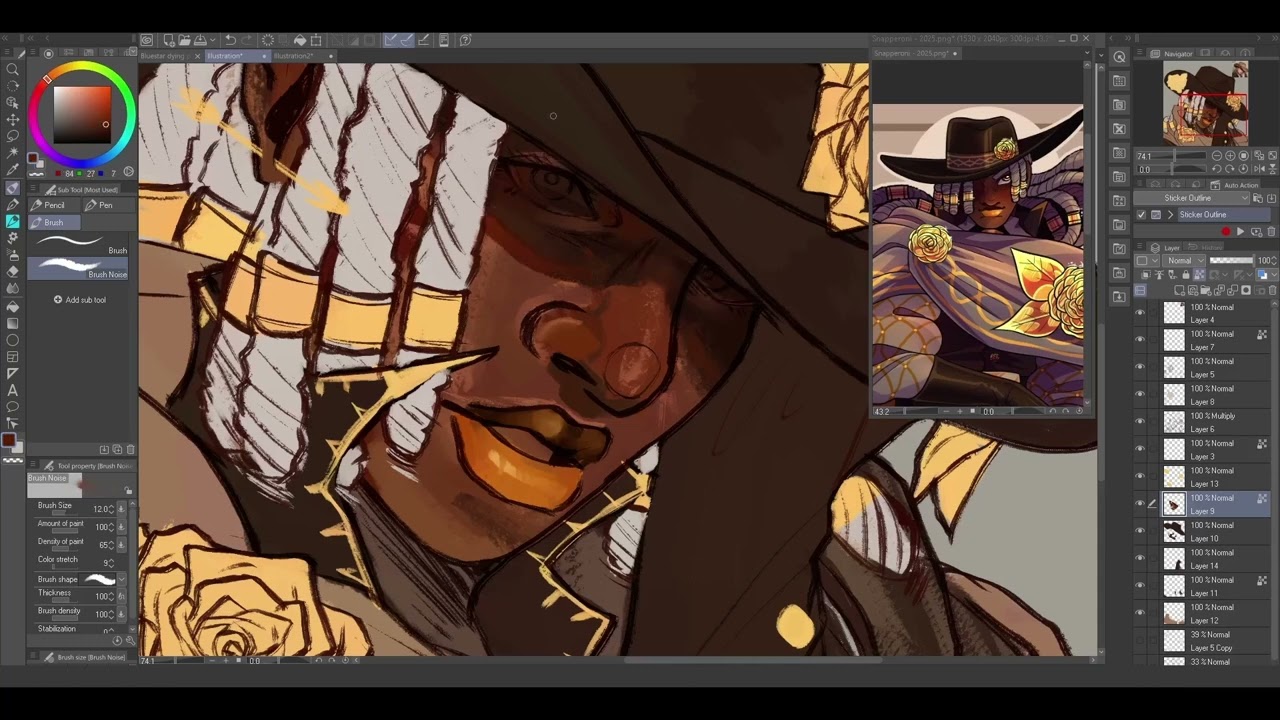Select the Eraser tool
The height and width of the screenshot is (720, 1280).
click(x=13, y=271)
